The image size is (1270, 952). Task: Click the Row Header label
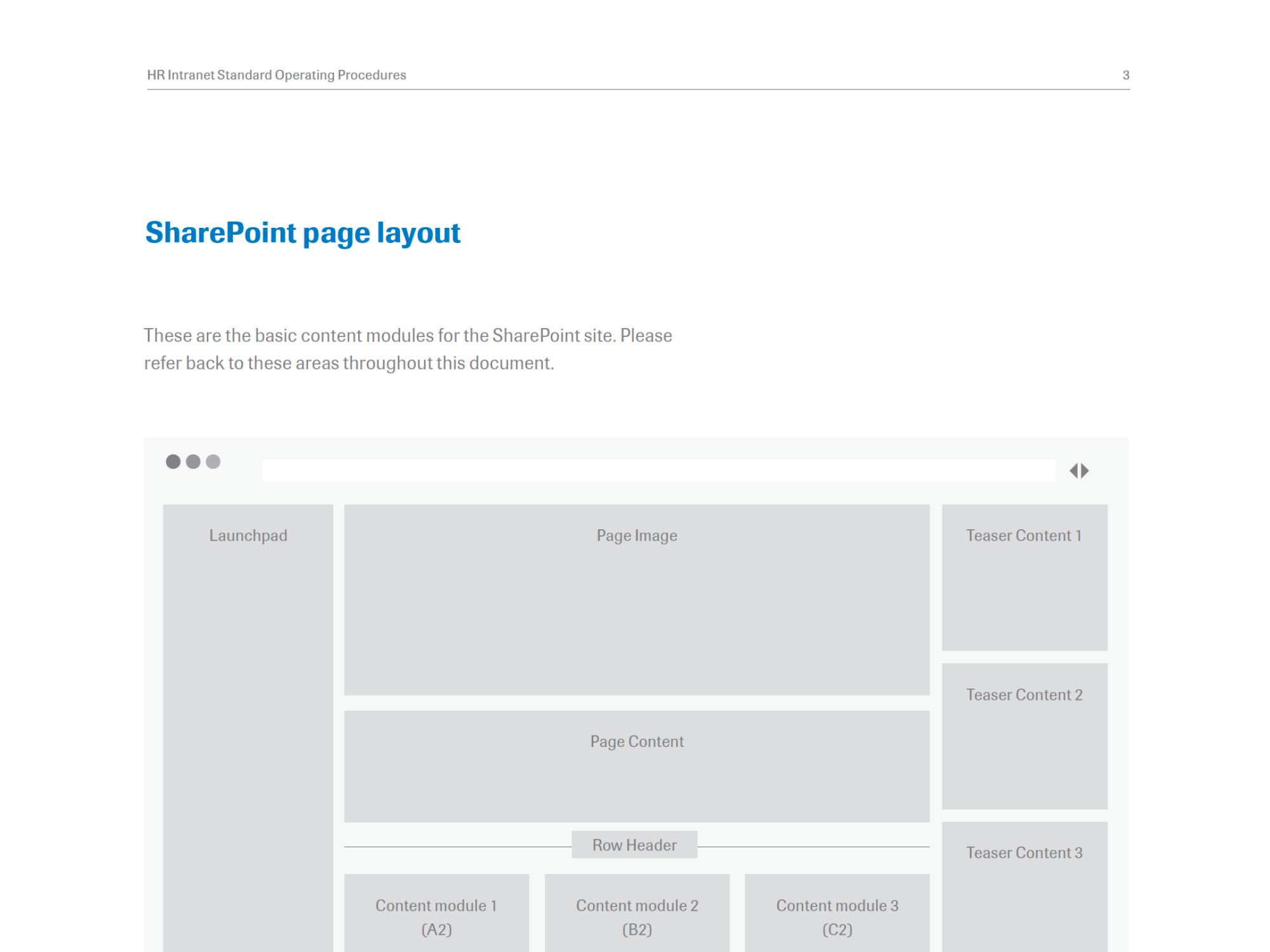coord(634,845)
